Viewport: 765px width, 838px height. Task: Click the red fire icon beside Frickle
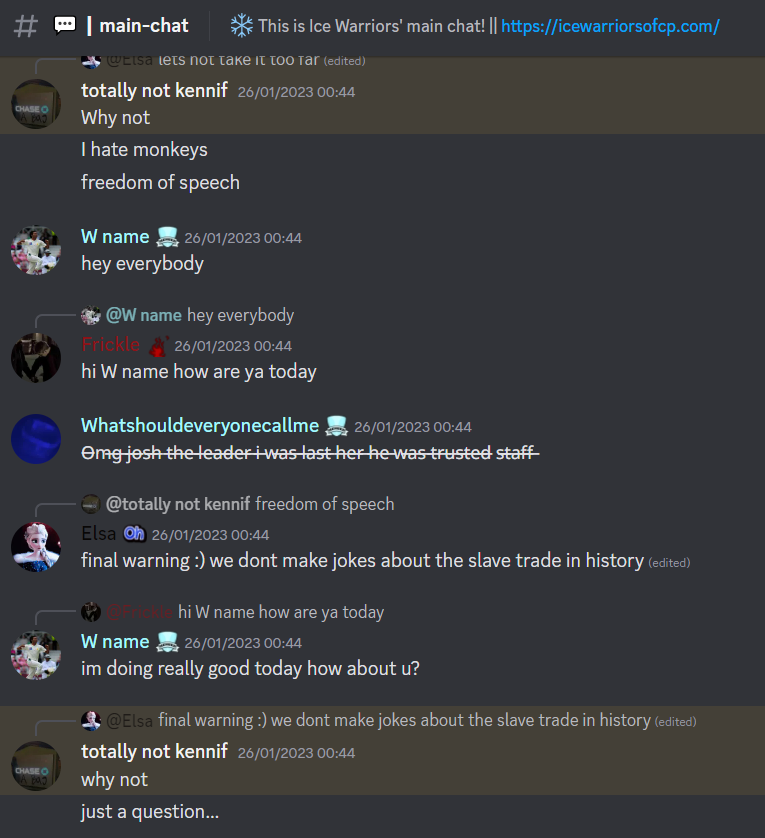[x=158, y=346]
